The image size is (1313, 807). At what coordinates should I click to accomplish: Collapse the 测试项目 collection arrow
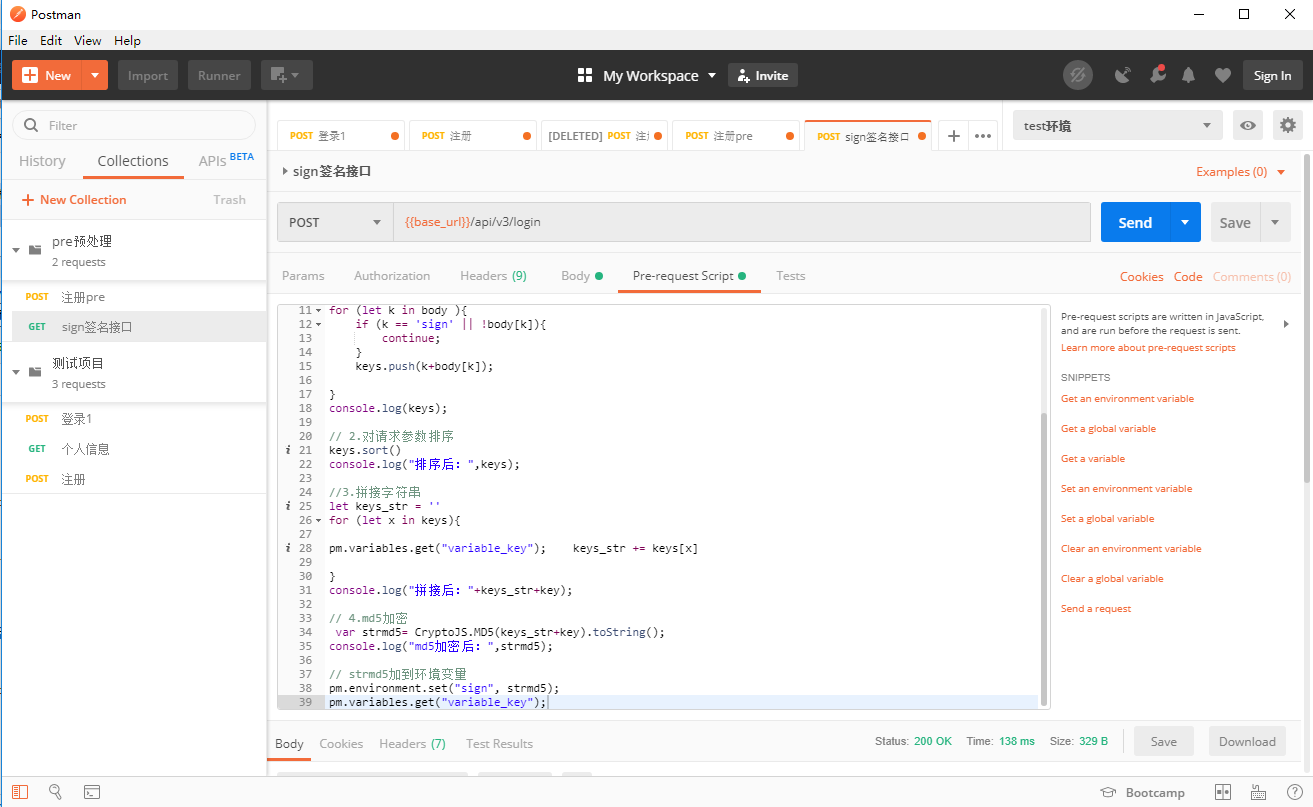(16, 372)
